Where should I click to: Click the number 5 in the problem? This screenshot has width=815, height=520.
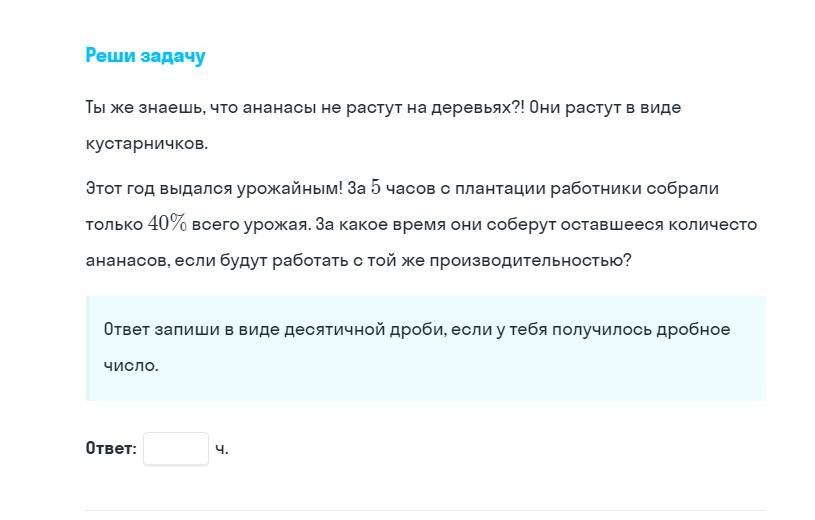[376, 188]
